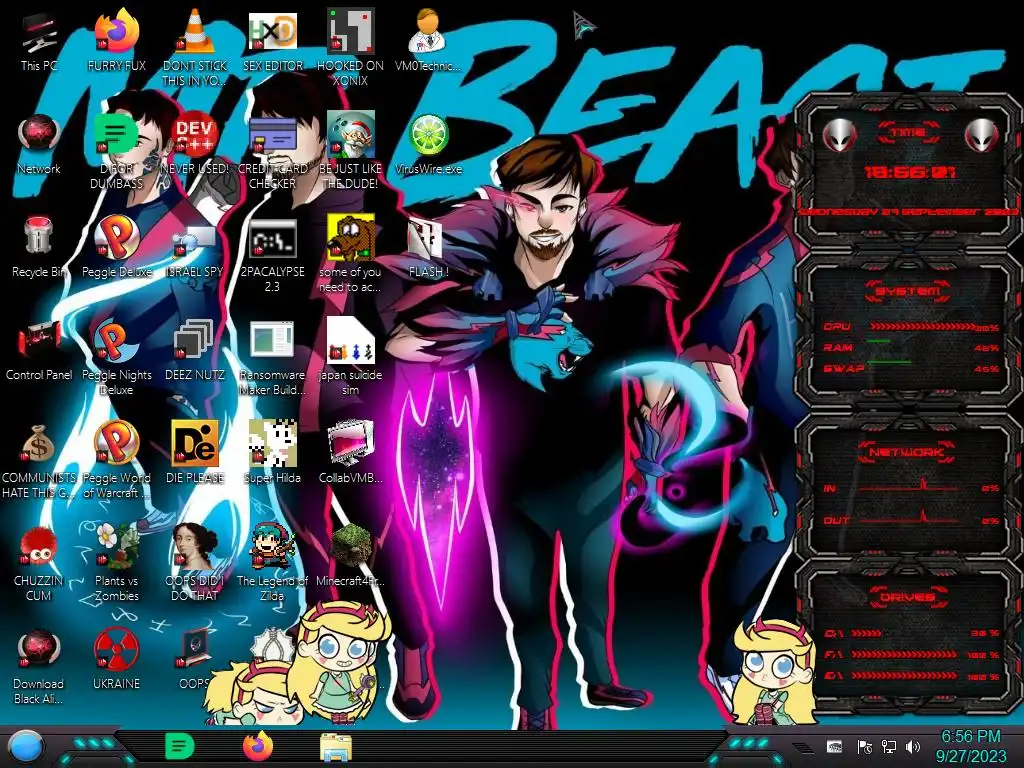Click the SYSTEM header in gadget

pos(908,291)
